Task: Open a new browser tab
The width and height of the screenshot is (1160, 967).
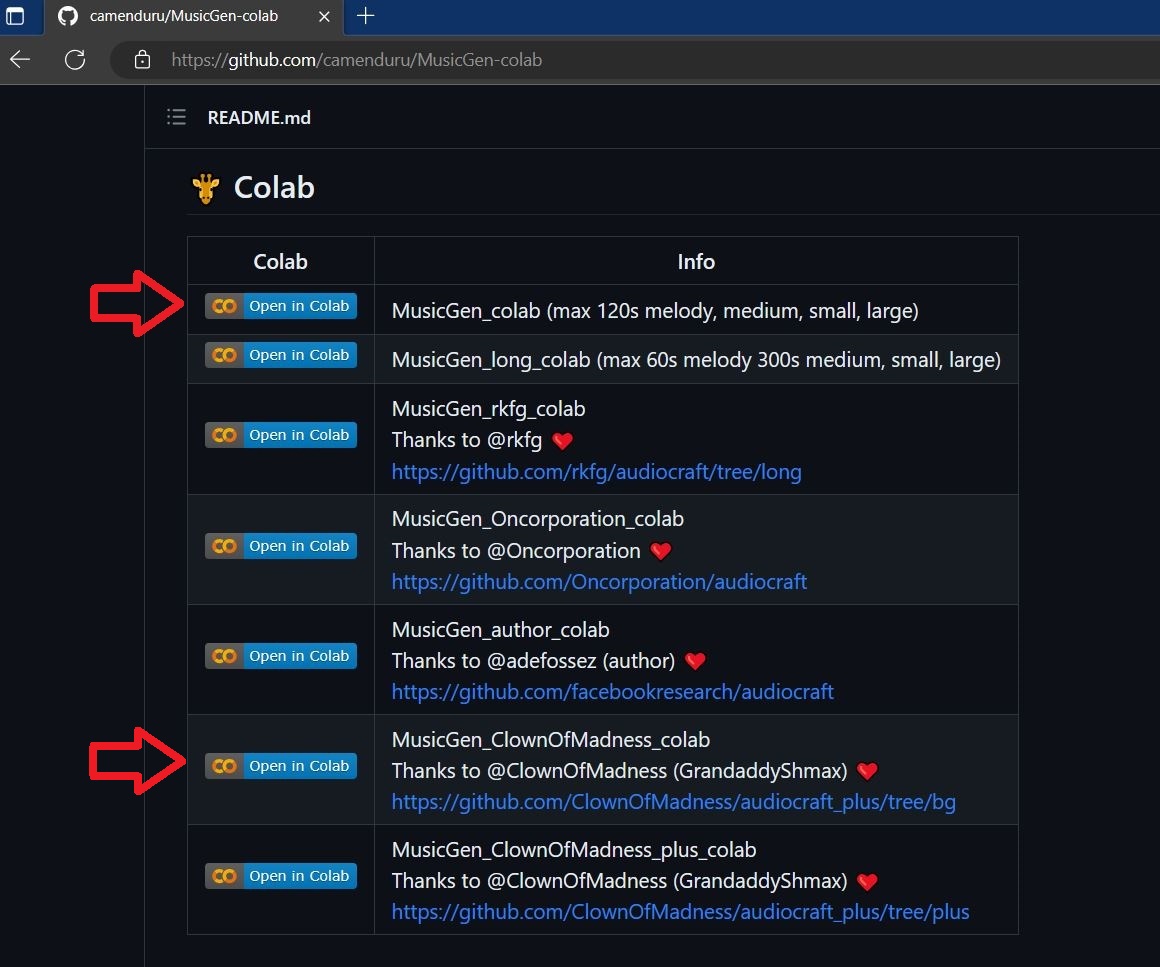Action: coord(365,16)
